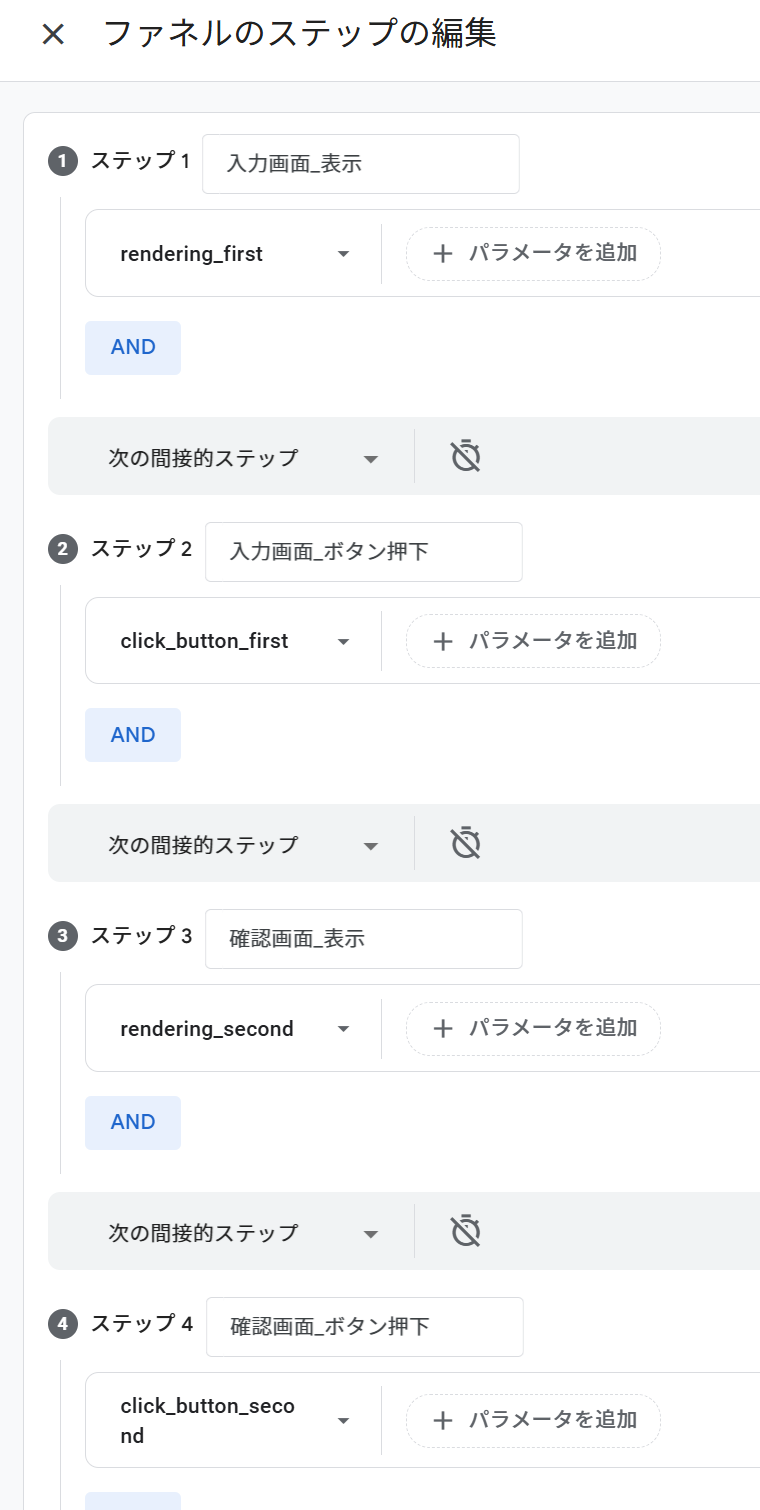Image resolution: width=760 pixels, height=1510 pixels.
Task: Add a parameter to rendering_second
Action: [533, 1028]
